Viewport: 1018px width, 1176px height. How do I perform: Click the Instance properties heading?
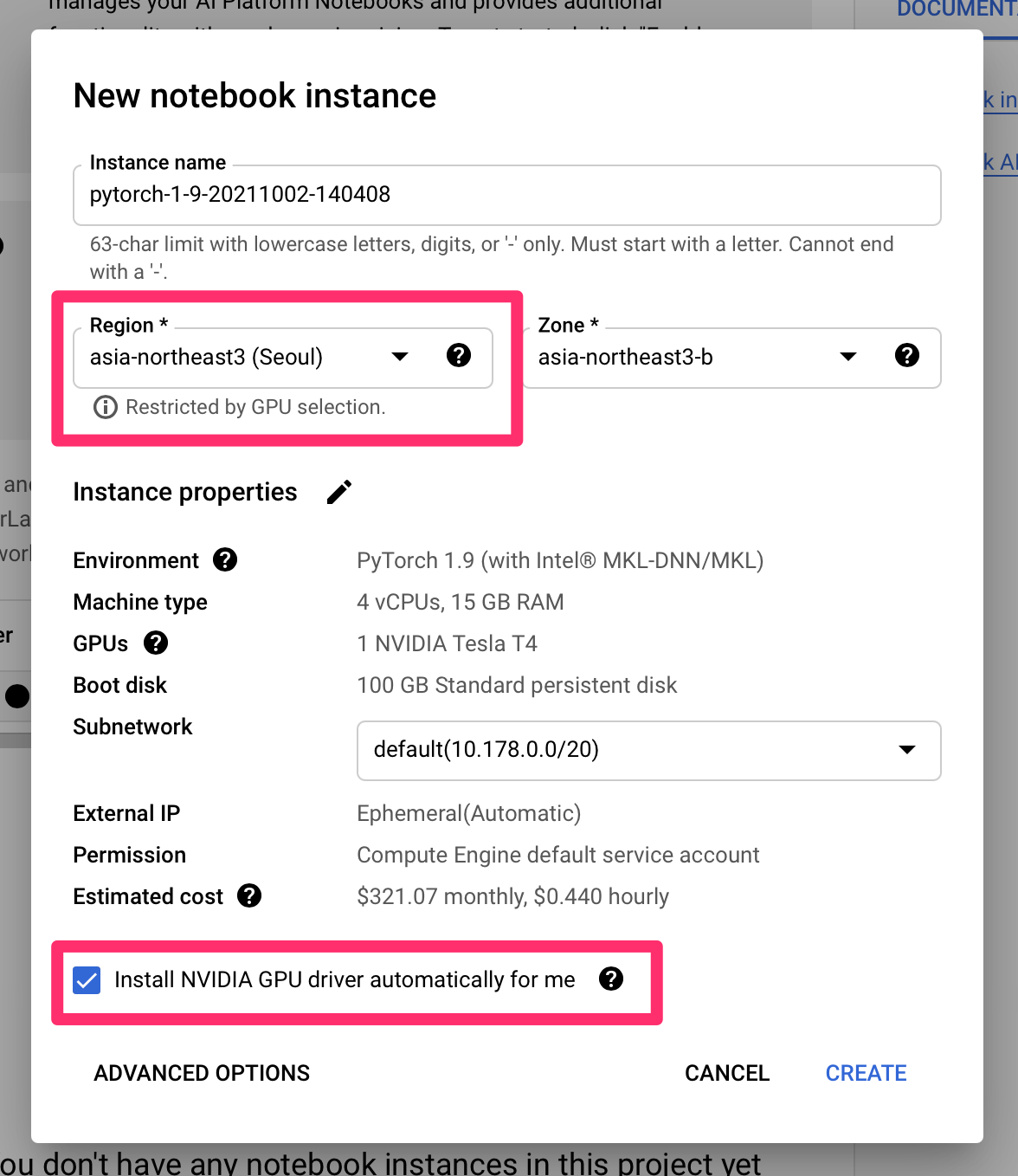185,492
